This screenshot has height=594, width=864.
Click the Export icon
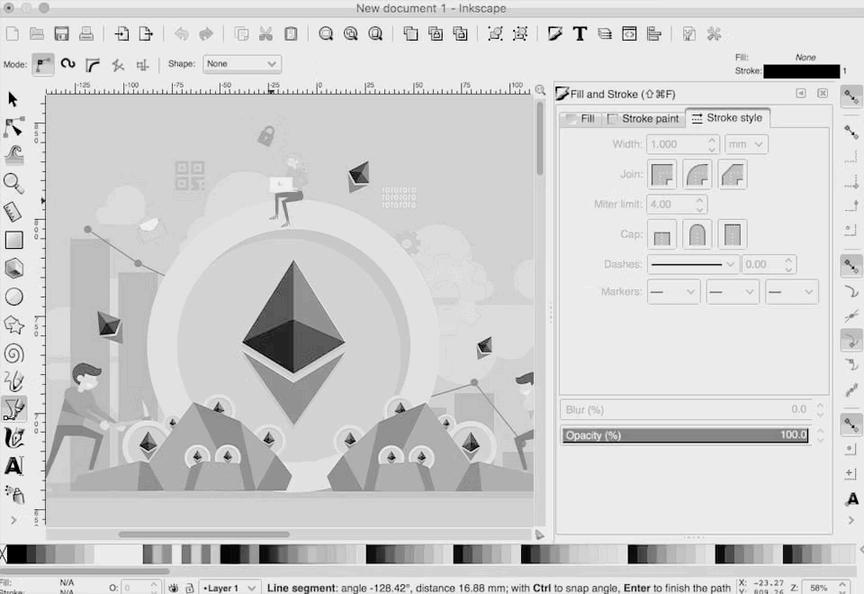coord(146,34)
